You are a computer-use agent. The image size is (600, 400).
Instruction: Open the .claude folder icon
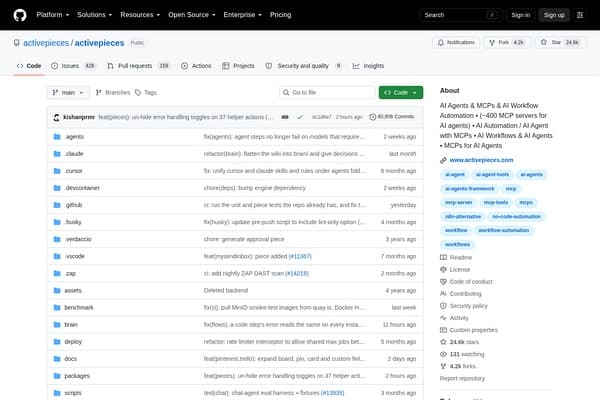tap(57, 154)
